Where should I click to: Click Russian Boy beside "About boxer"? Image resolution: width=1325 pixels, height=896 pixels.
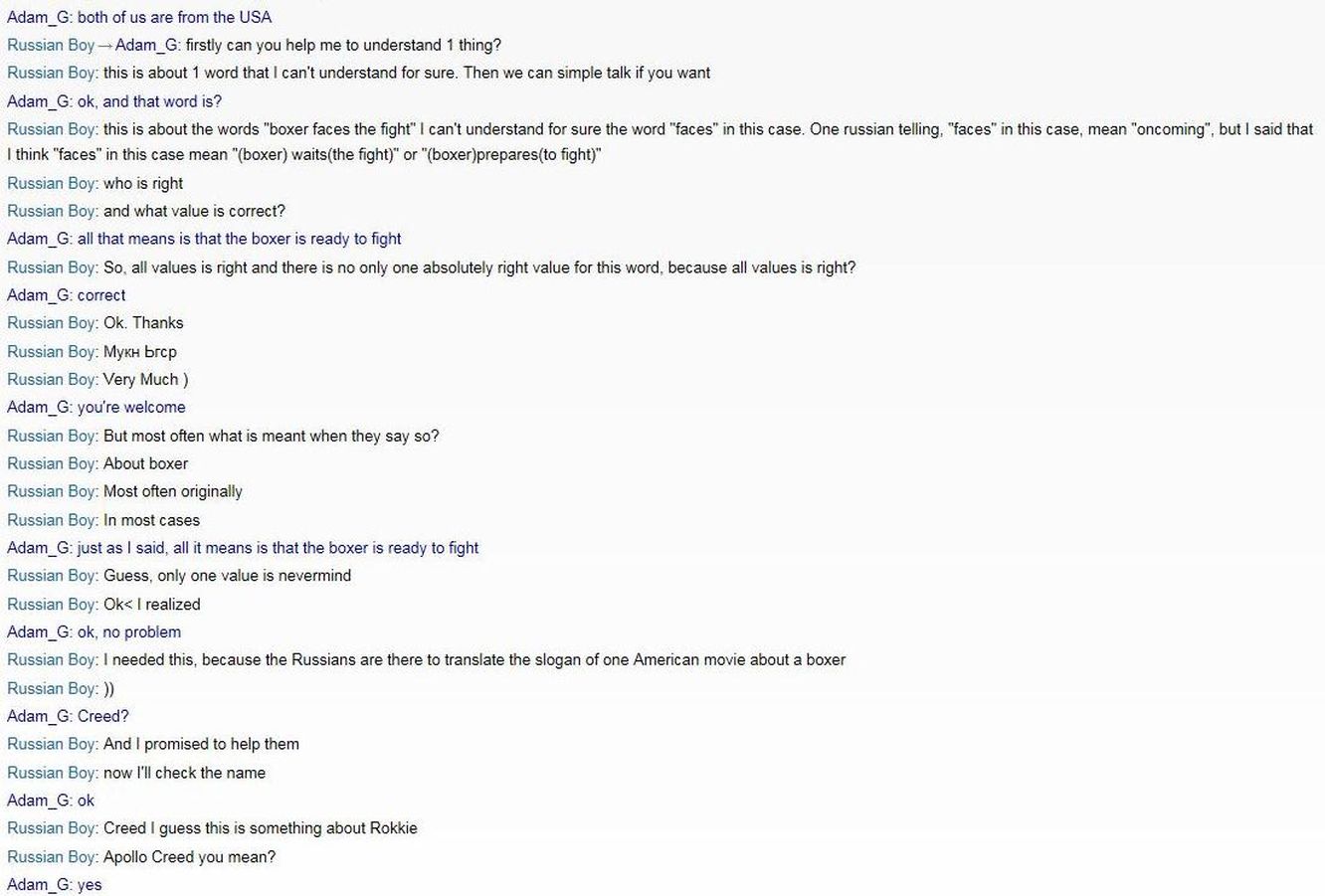pyautogui.click(x=50, y=463)
